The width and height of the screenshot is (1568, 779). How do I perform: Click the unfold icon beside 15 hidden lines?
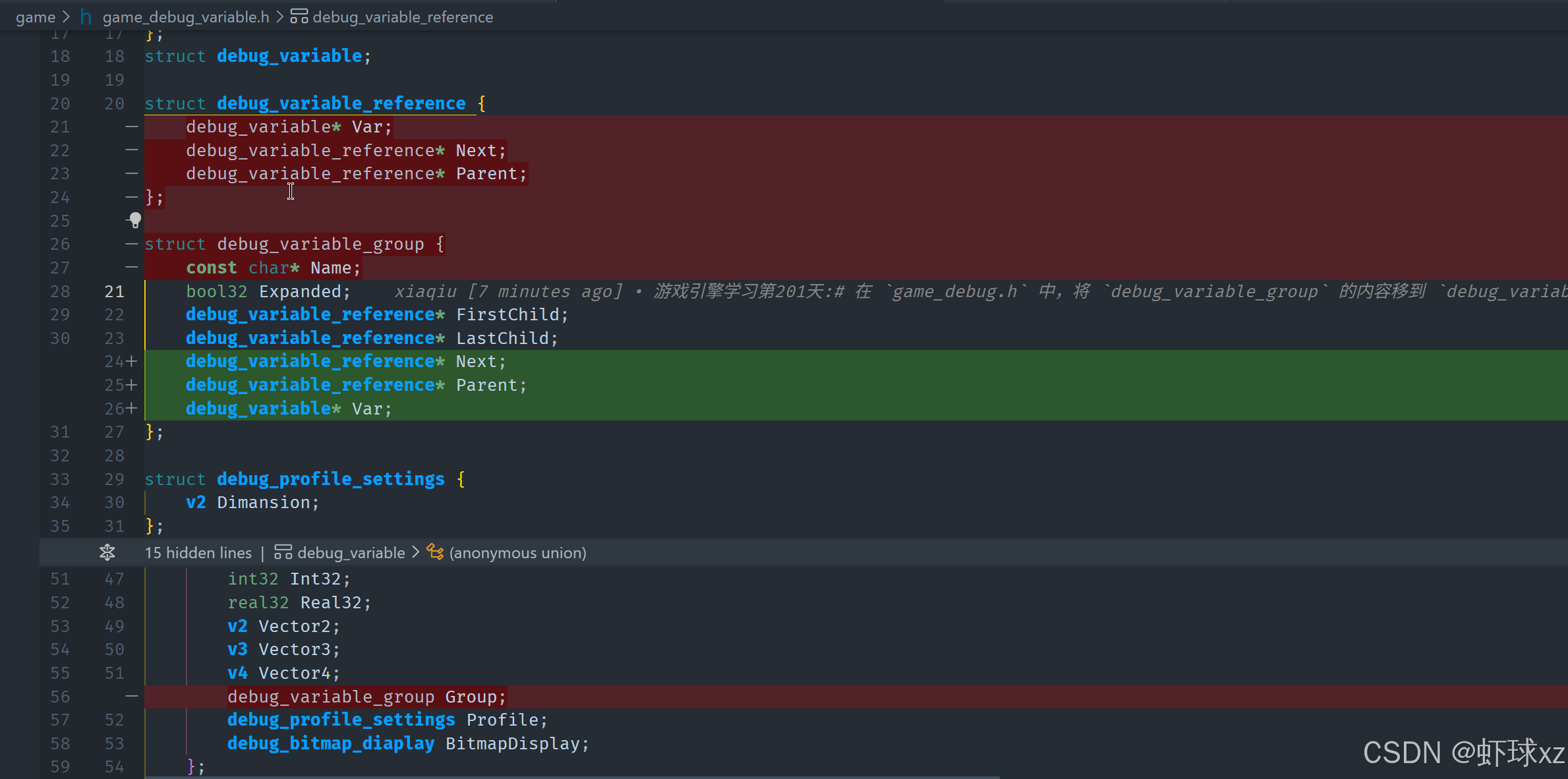(107, 552)
